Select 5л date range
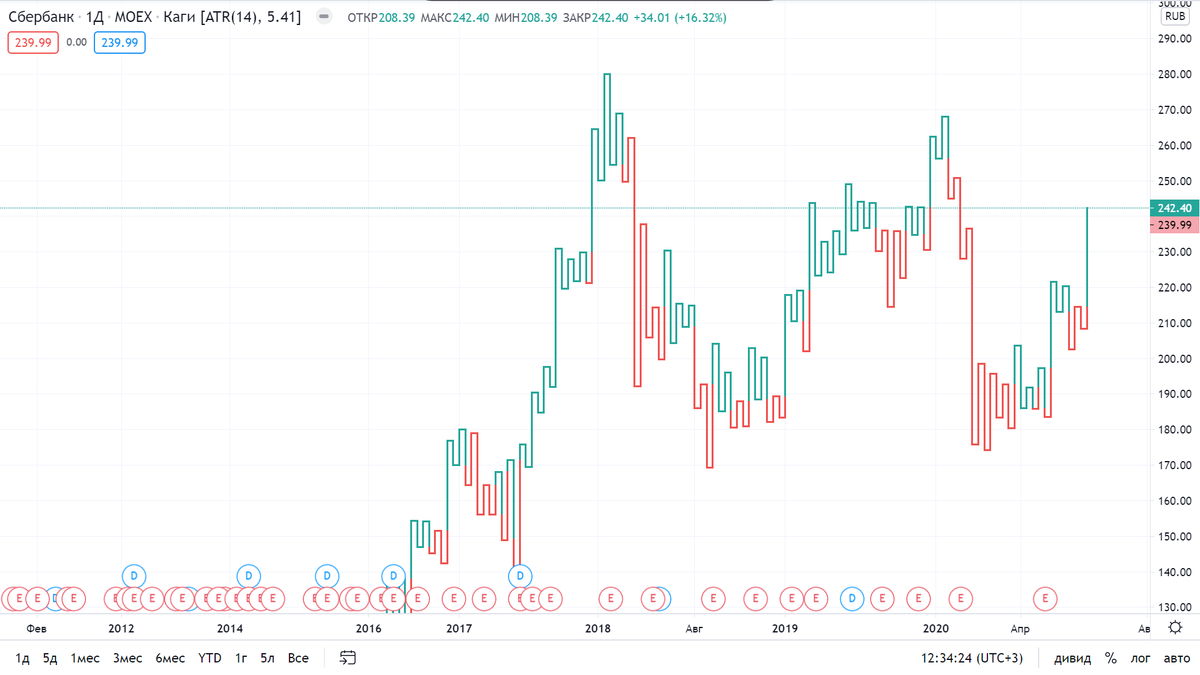Screen dimensions: 1200x675 coord(268,658)
